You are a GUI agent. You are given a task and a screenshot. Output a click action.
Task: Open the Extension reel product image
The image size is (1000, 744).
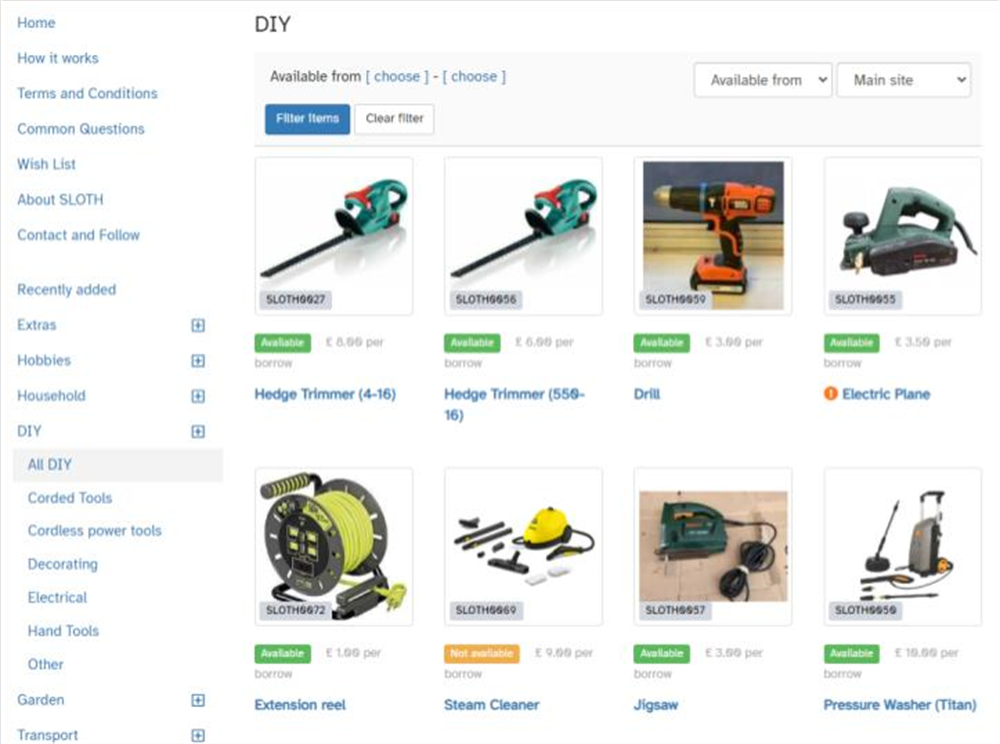tap(334, 547)
